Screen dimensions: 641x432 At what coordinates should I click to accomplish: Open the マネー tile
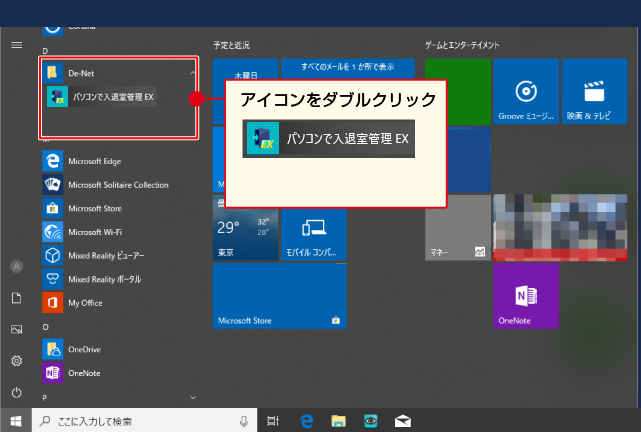[458, 228]
